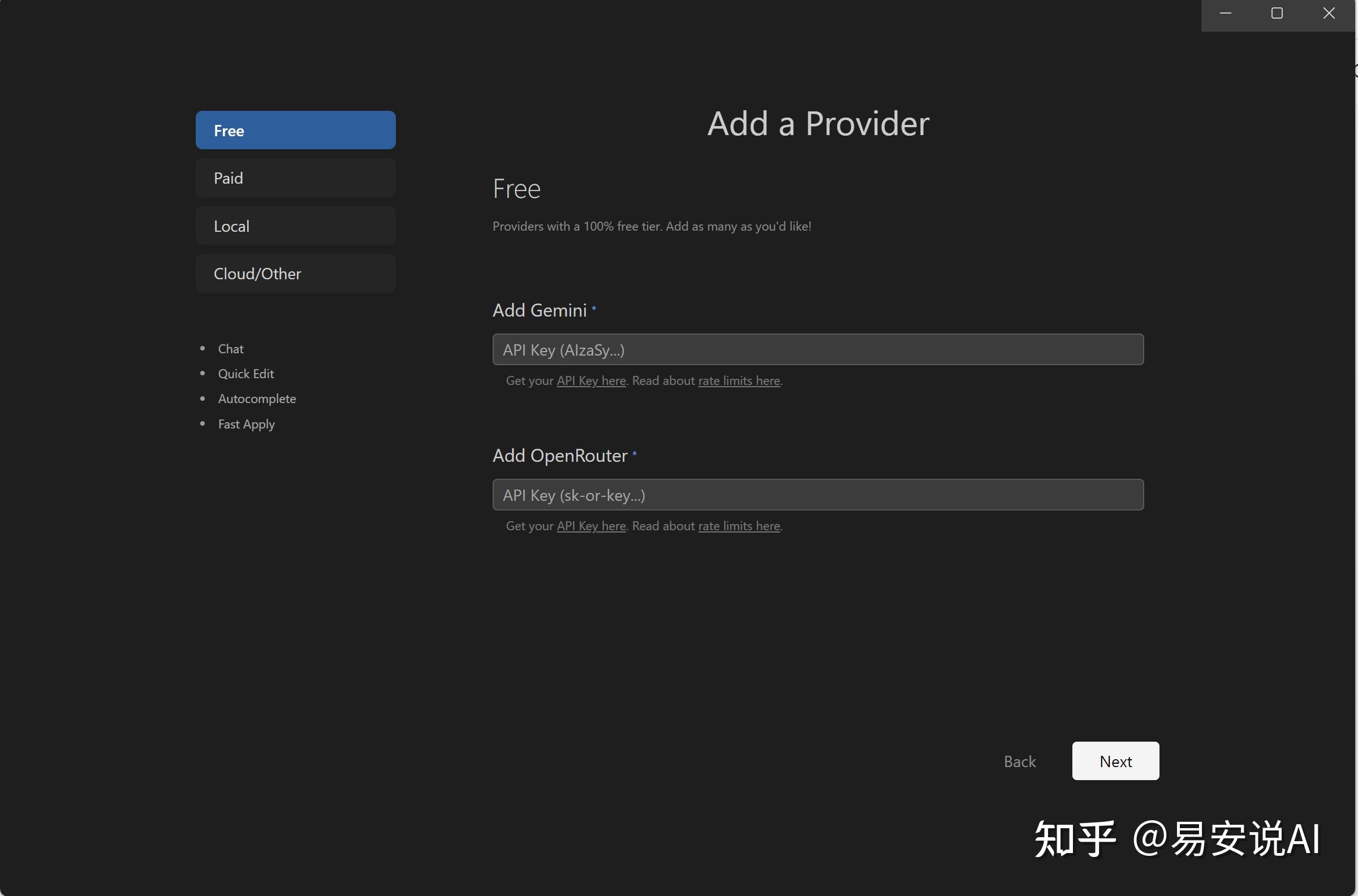This screenshot has height=896, width=1358.
Task: Open the OpenRouter rate limits here link
Action: point(739,526)
